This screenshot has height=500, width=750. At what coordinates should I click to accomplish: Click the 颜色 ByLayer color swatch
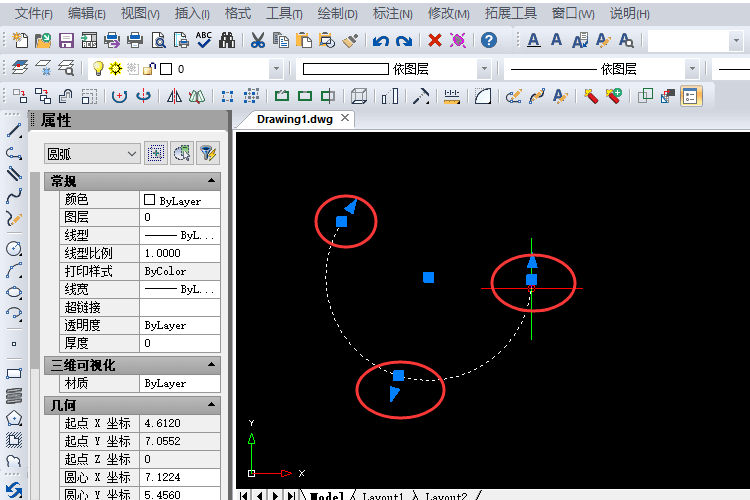(x=149, y=200)
